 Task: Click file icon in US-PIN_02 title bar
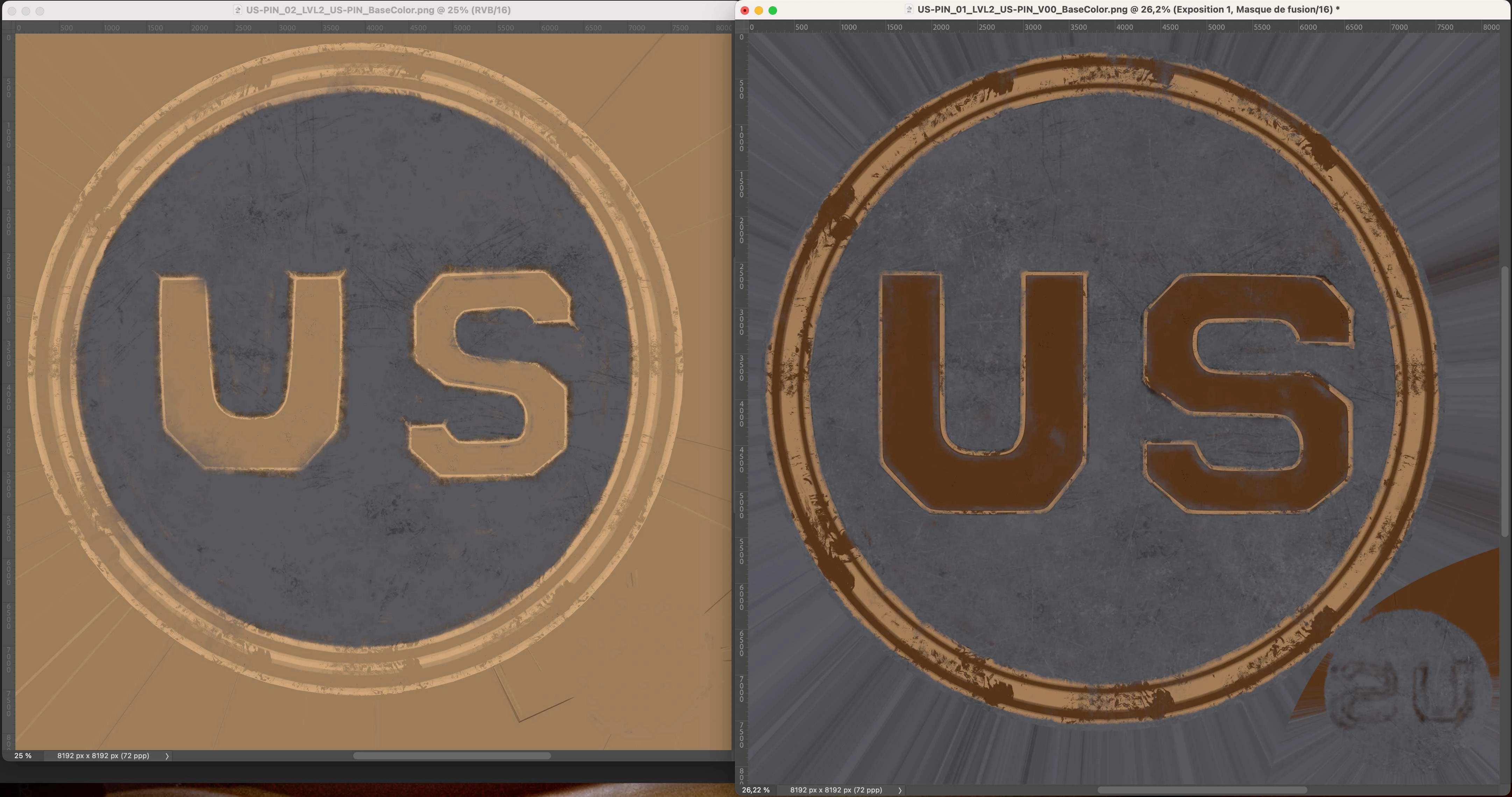(238, 10)
